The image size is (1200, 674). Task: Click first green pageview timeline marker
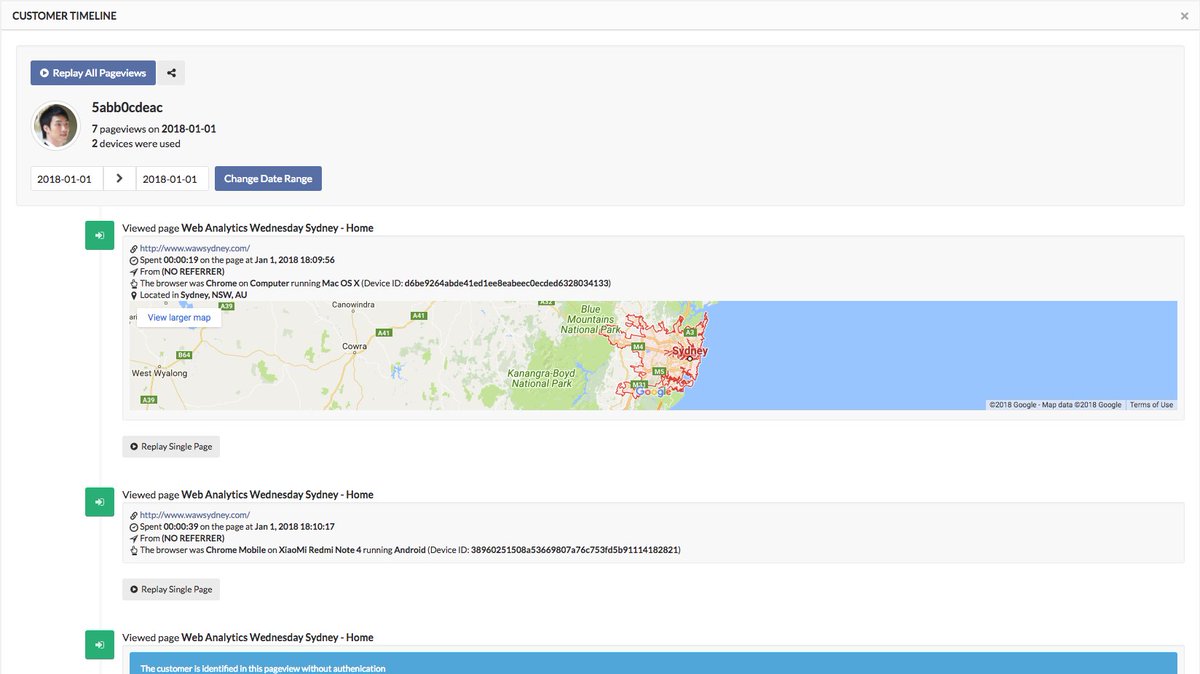(x=100, y=235)
